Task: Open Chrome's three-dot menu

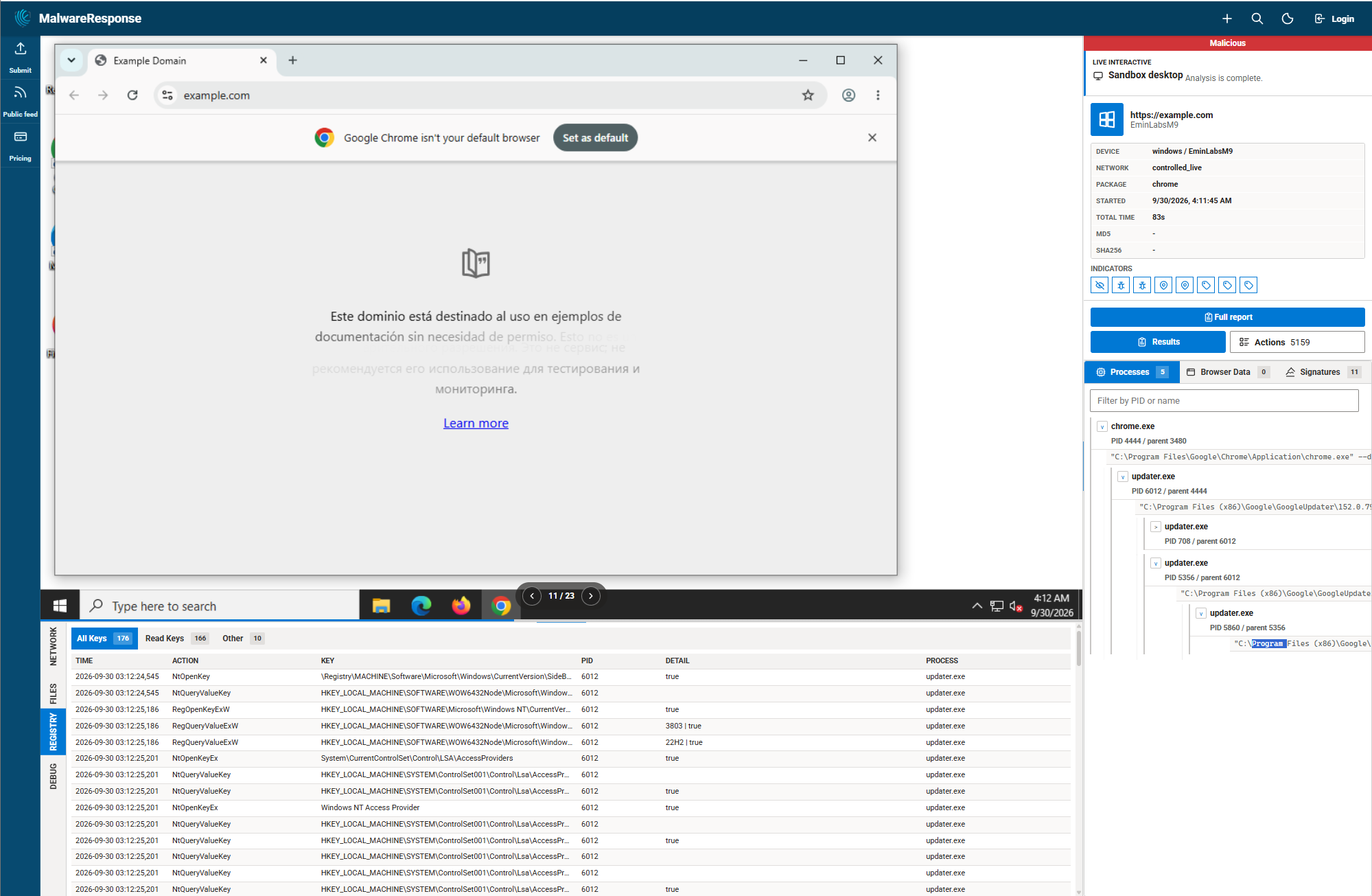Action: (878, 95)
